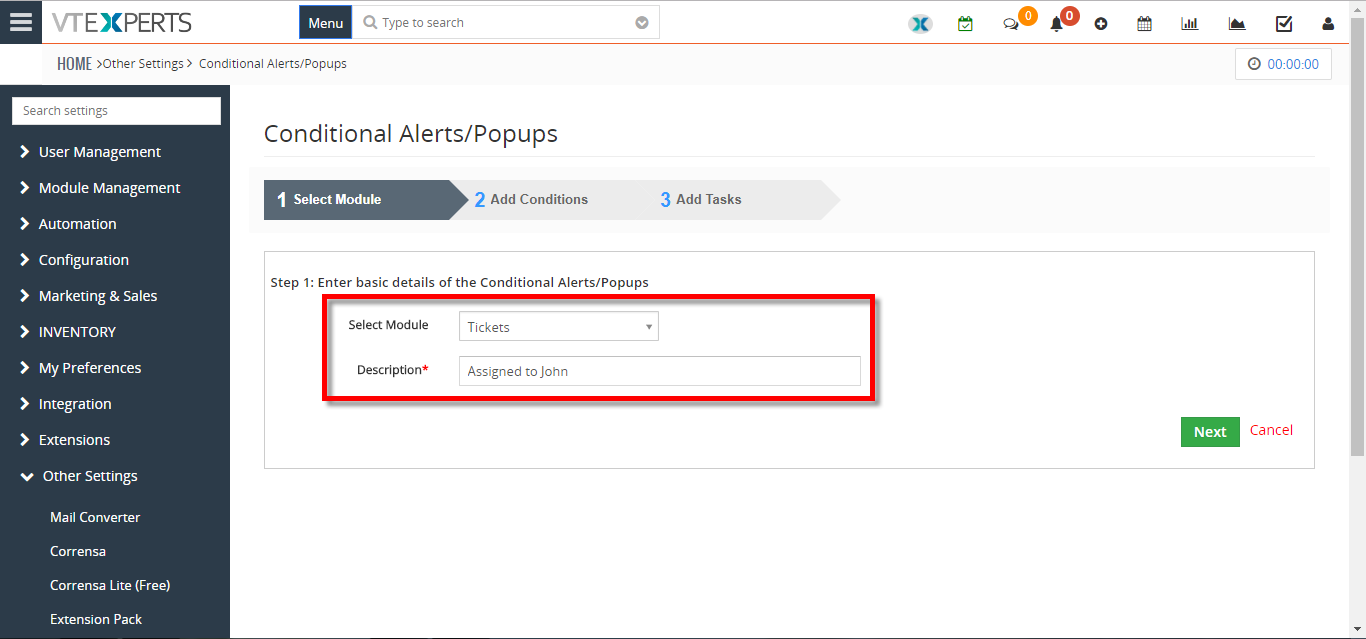This screenshot has height=639, width=1366.
Task: Click the VTExperts X logo icon in the toolbar
Action: pyautogui.click(x=920, y=24)
